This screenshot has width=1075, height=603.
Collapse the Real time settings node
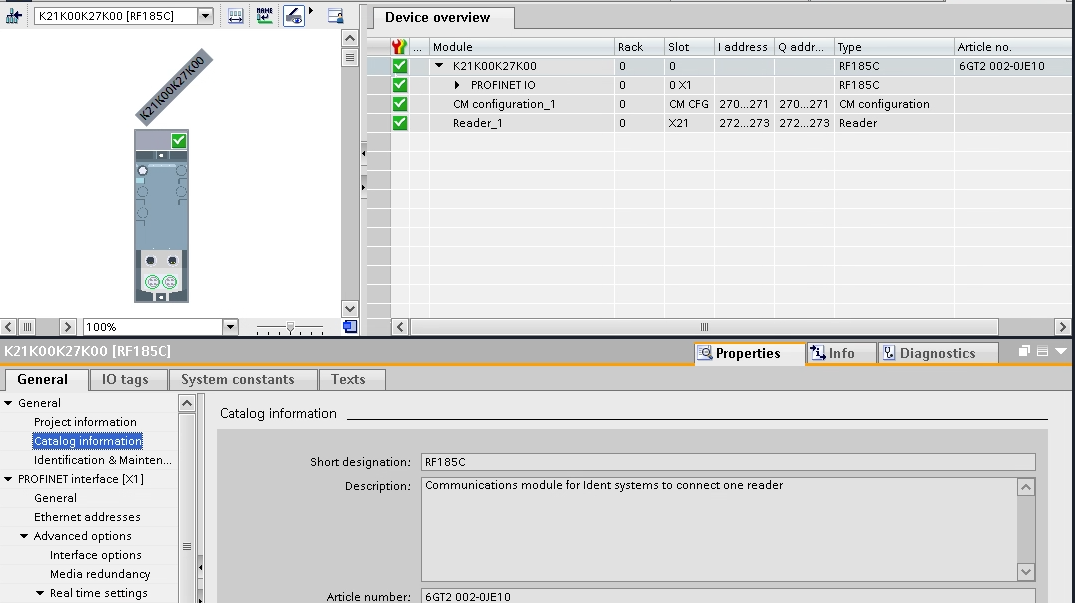point(40,593)
